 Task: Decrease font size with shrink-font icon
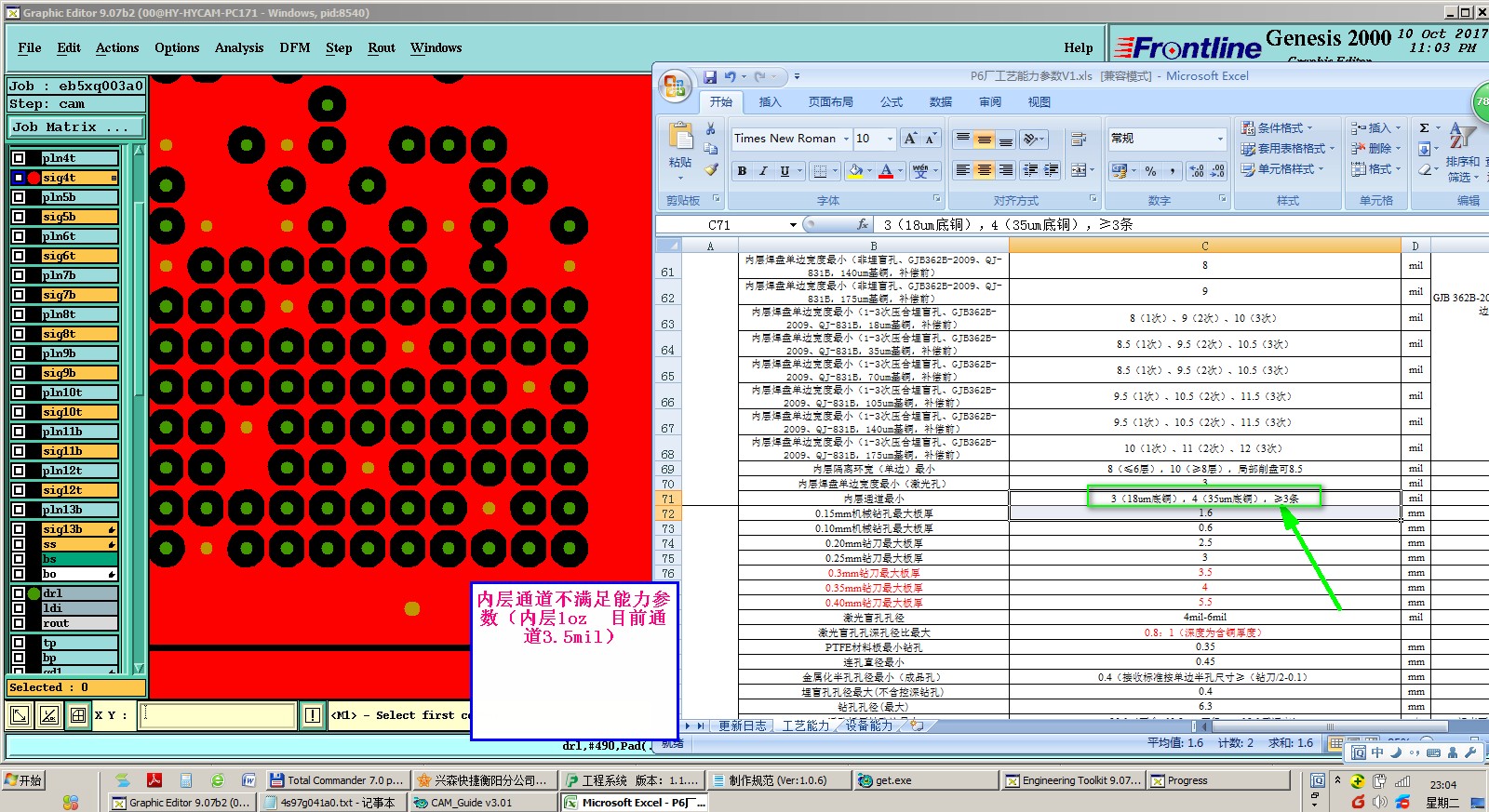930,139
